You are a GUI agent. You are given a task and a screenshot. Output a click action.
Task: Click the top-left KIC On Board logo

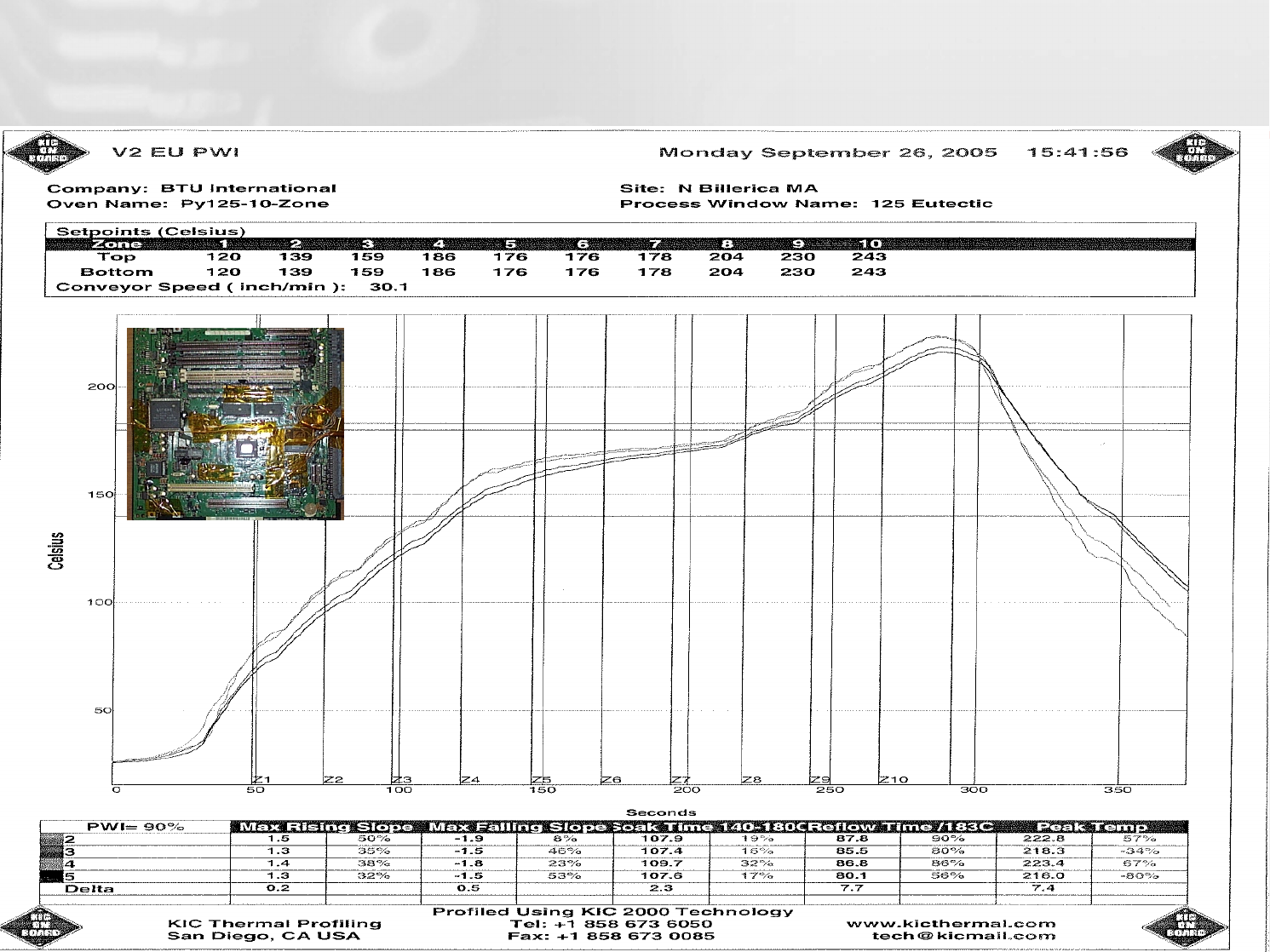coord(47,152)
